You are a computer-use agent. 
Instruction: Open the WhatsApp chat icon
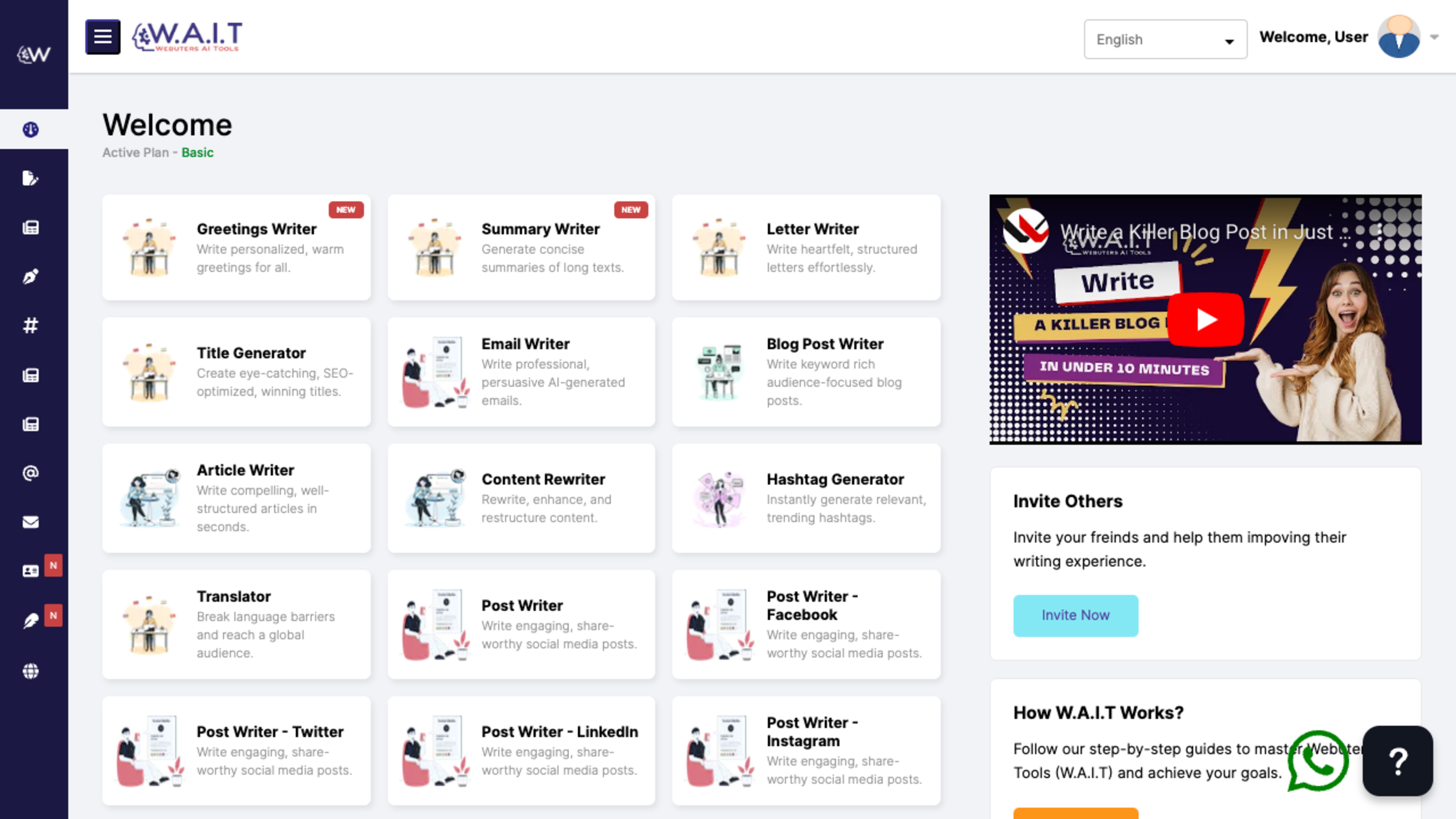click(x=1318, y=761)
